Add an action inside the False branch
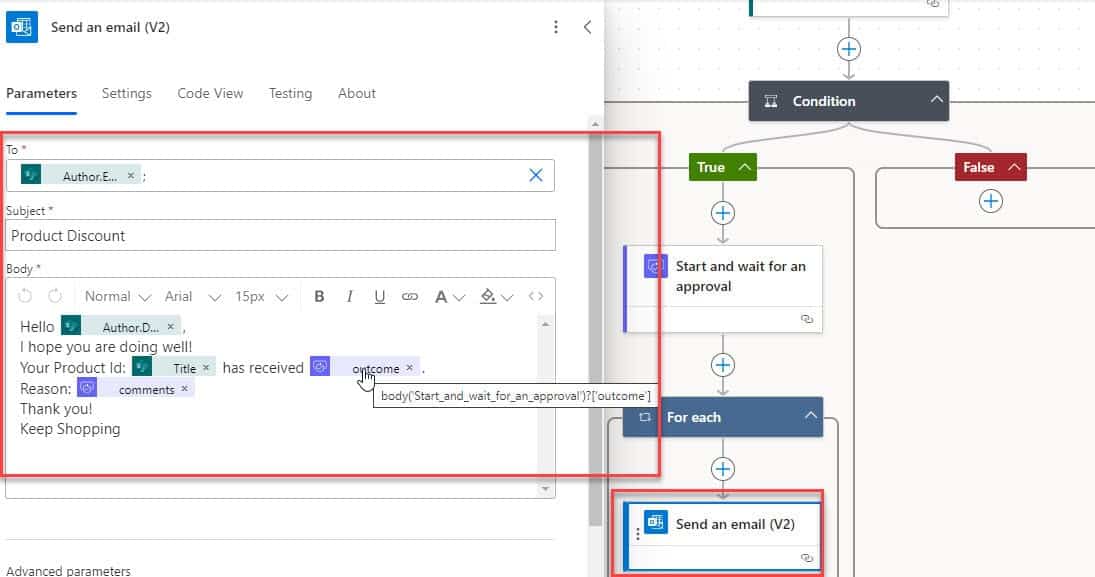1095x577 pixels. [991, 202]
